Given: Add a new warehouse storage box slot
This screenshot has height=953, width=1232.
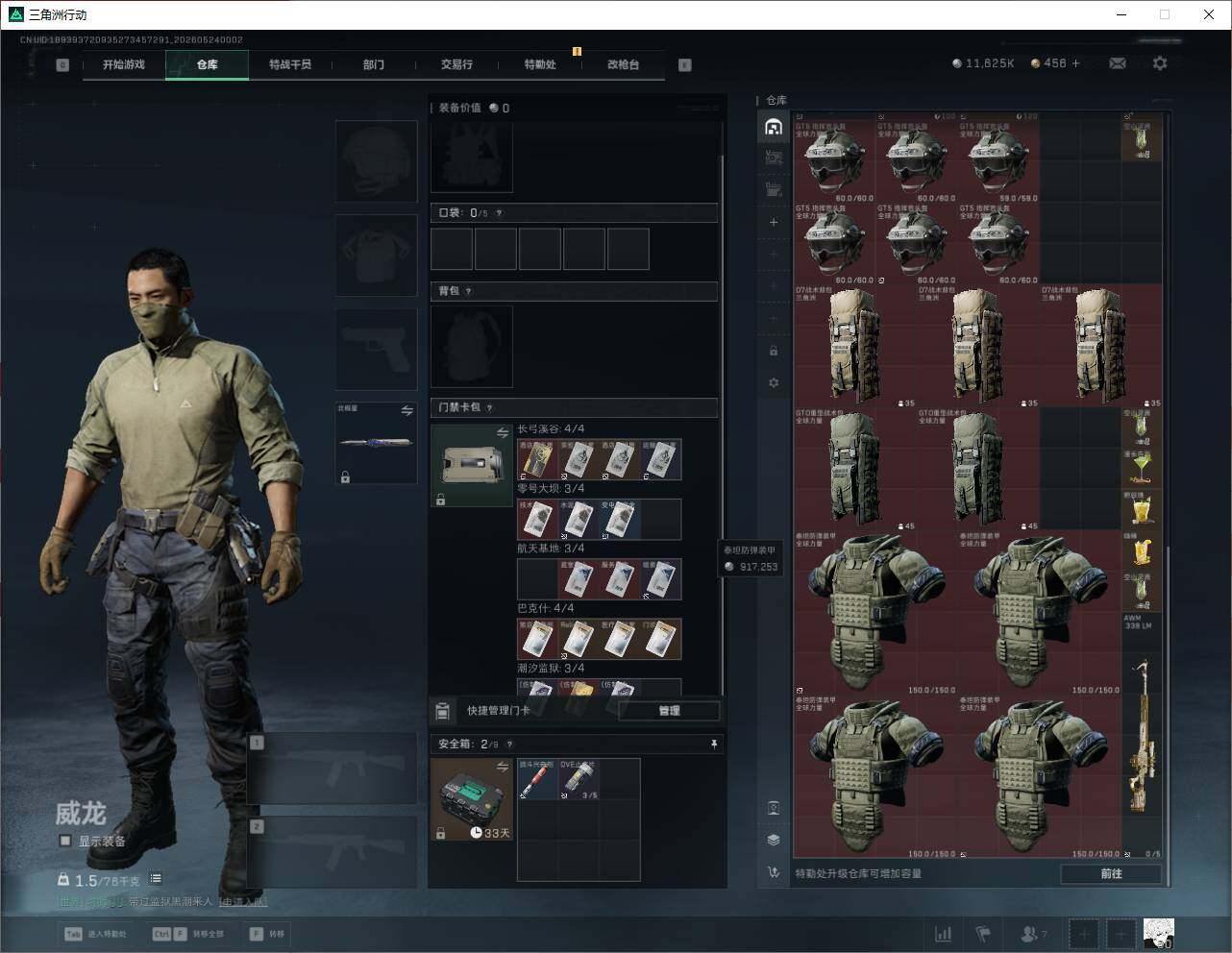Looking at the screenshot, I should (774, 222).
